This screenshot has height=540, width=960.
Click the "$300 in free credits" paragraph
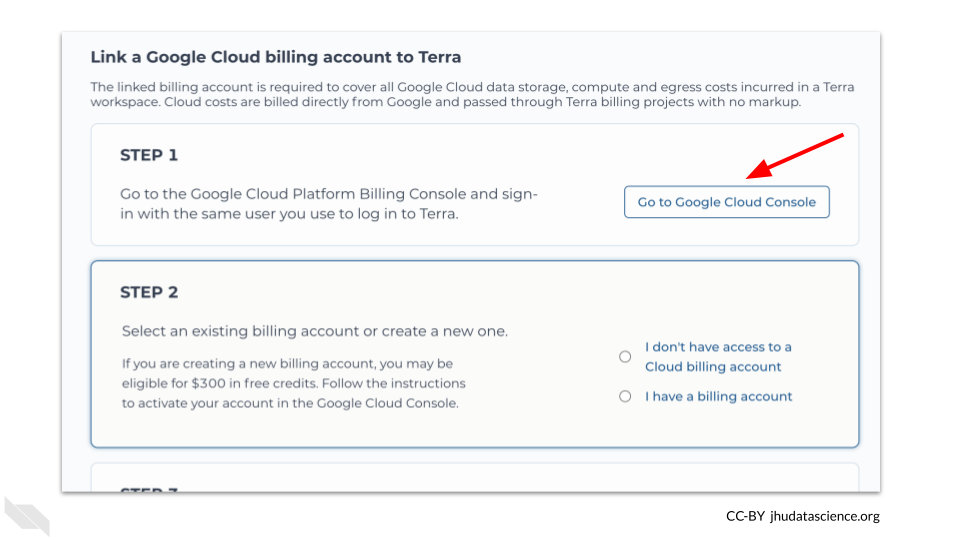[293, 383]
